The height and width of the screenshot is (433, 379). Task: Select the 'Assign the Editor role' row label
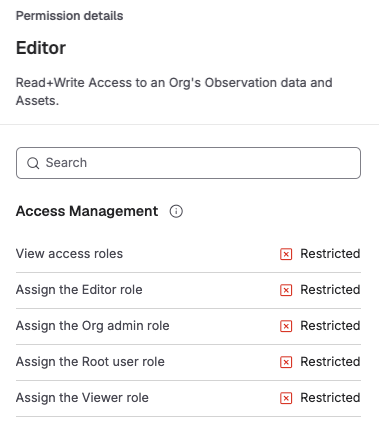pyautogui.click(x=79, y=290)
